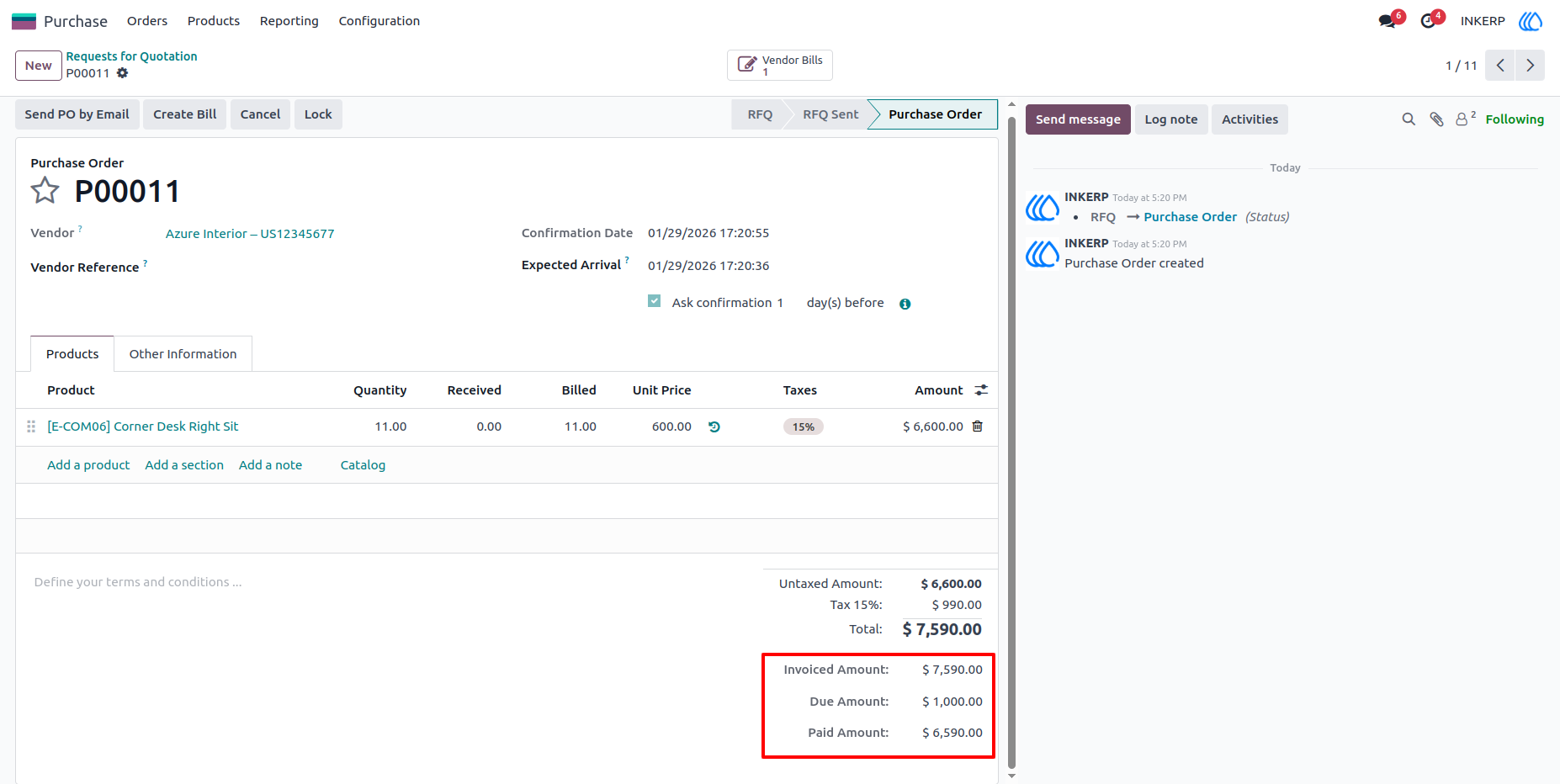Open the Purchase app home icon

tap(24, 21)
